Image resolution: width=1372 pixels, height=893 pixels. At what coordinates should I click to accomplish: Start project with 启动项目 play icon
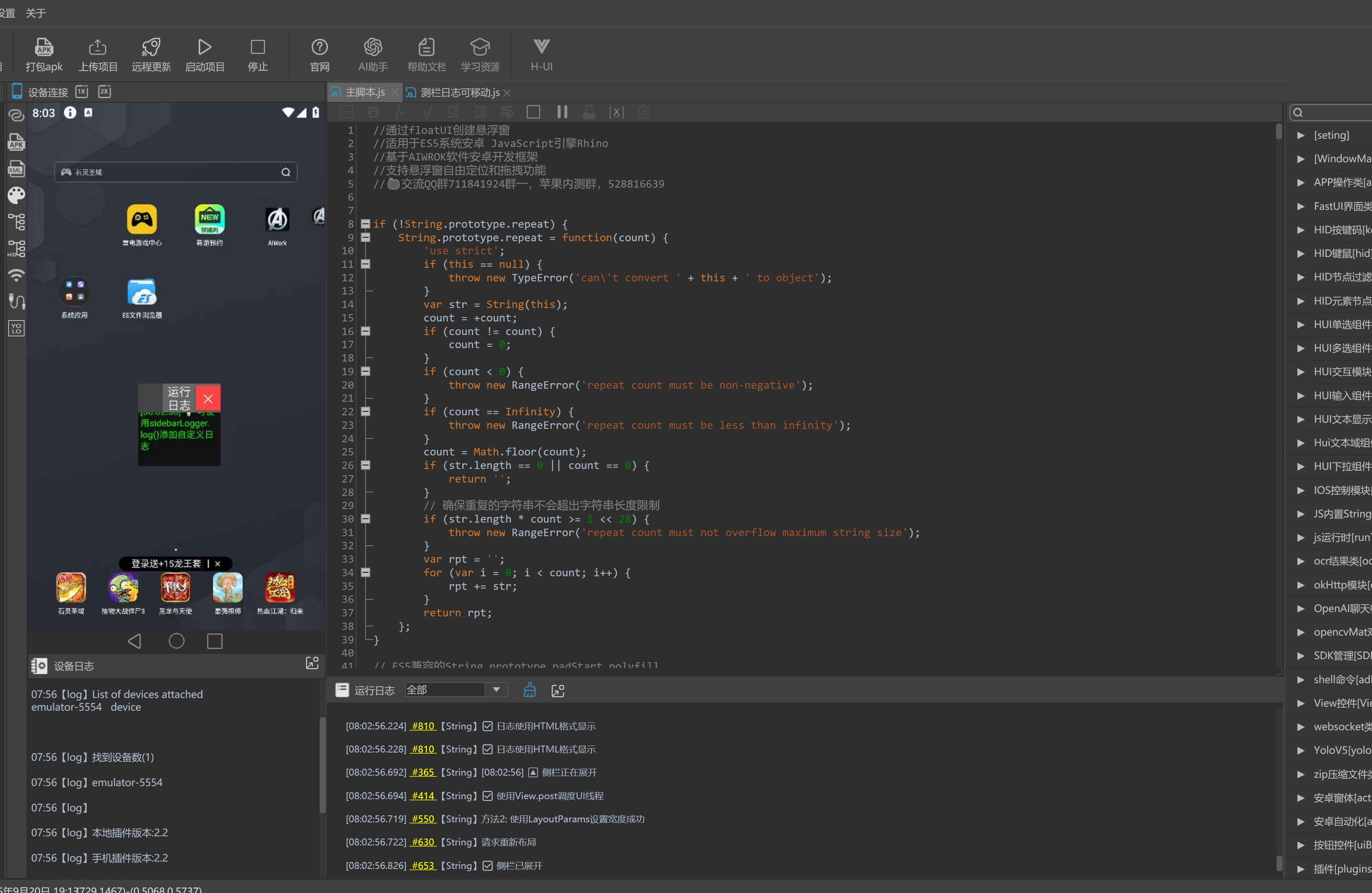point(204,47)
